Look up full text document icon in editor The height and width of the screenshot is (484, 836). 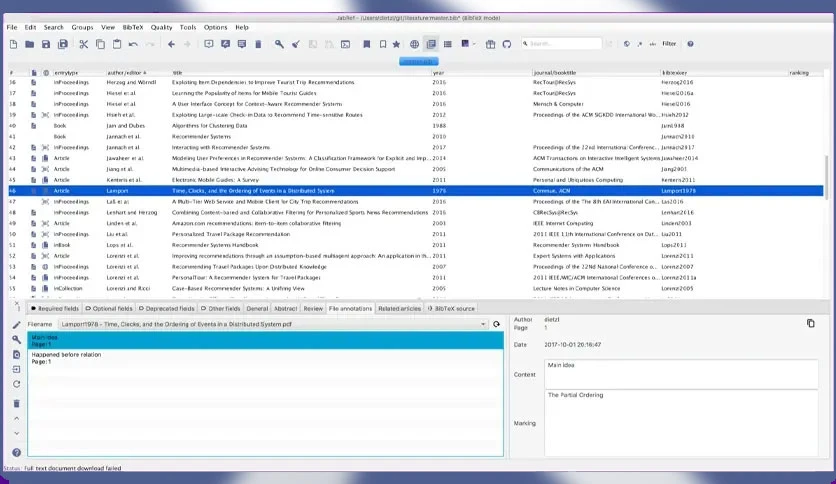[x=17, y=354]
